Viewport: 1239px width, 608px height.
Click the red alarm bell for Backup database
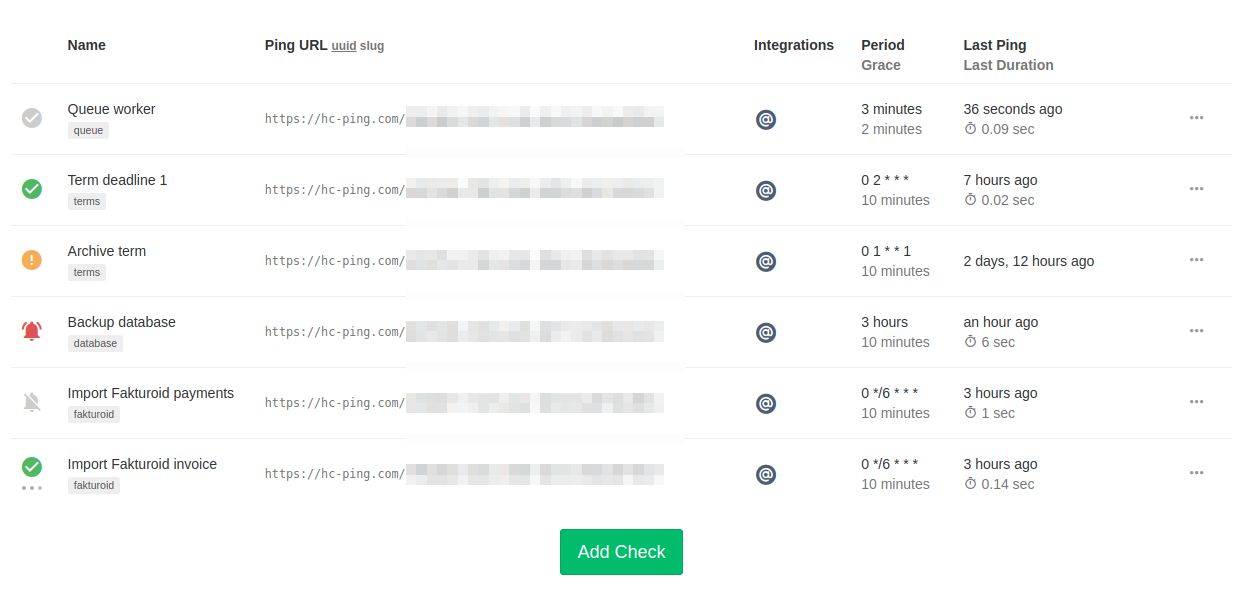tap(32, 331)
